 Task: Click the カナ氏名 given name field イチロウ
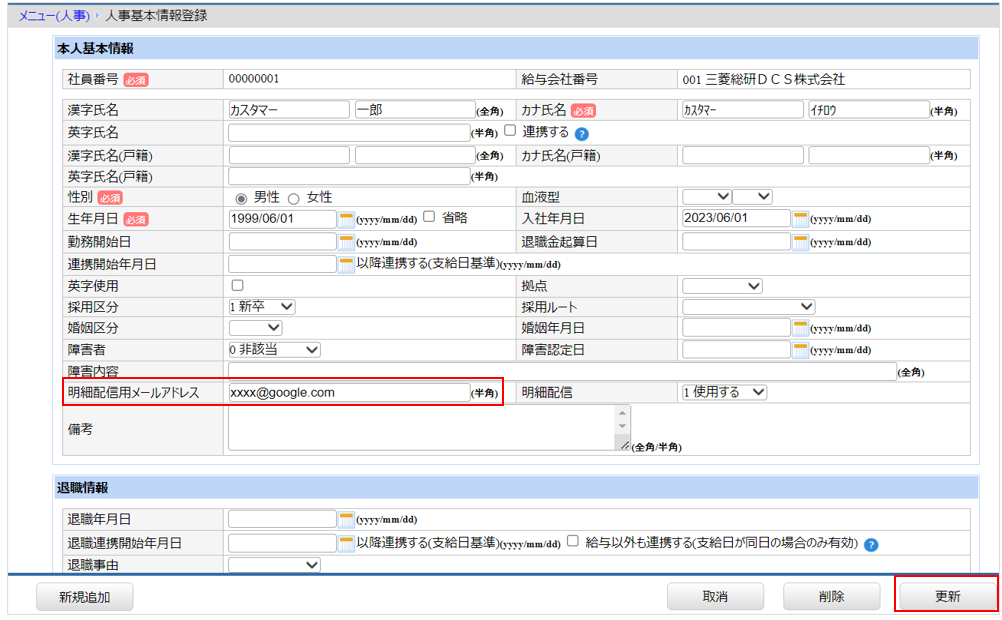pos(868,110)
